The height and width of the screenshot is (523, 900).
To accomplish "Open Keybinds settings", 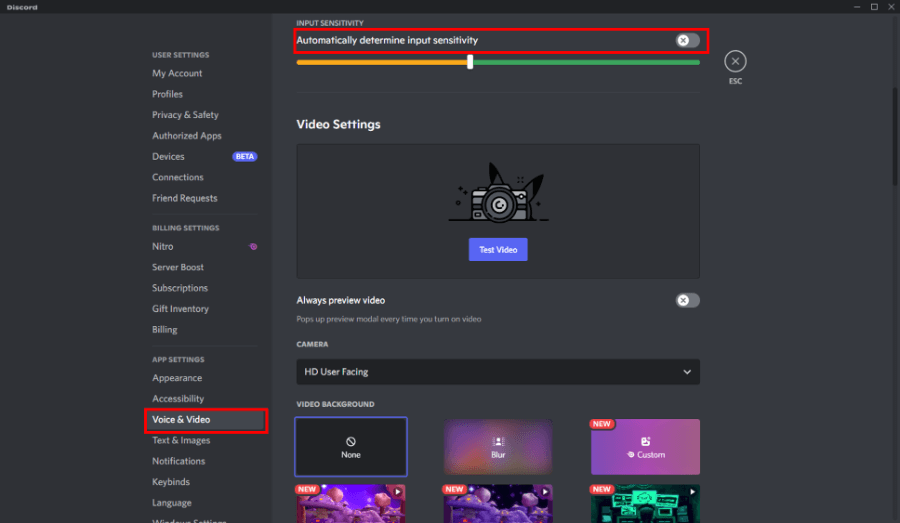I will 170,482.
